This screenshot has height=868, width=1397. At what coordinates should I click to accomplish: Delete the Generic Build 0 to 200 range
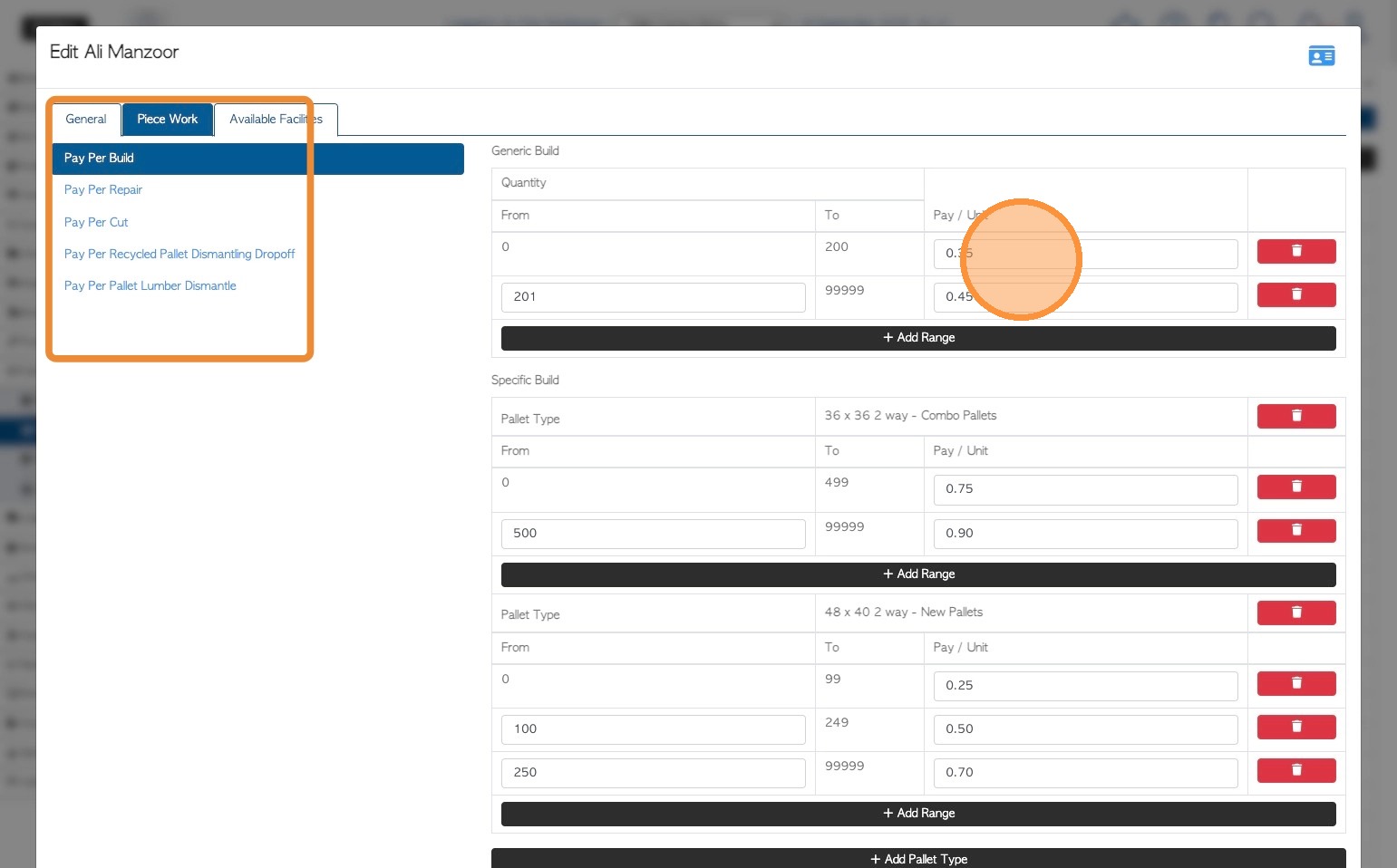point(1296,251)
